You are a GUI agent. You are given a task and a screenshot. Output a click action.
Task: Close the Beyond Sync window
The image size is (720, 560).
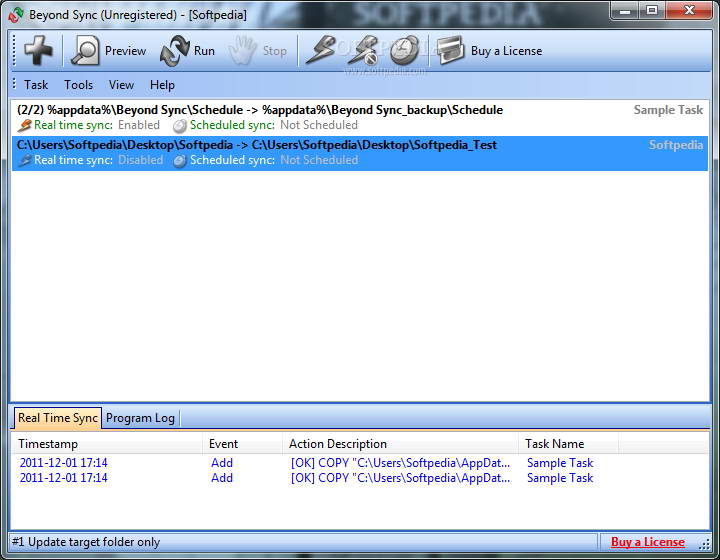pos(689,11)
